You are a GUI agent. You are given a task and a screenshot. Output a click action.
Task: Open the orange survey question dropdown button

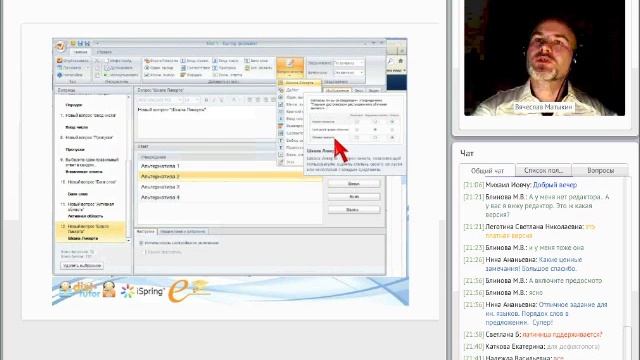pyautogui.click(x=290, y=67)
